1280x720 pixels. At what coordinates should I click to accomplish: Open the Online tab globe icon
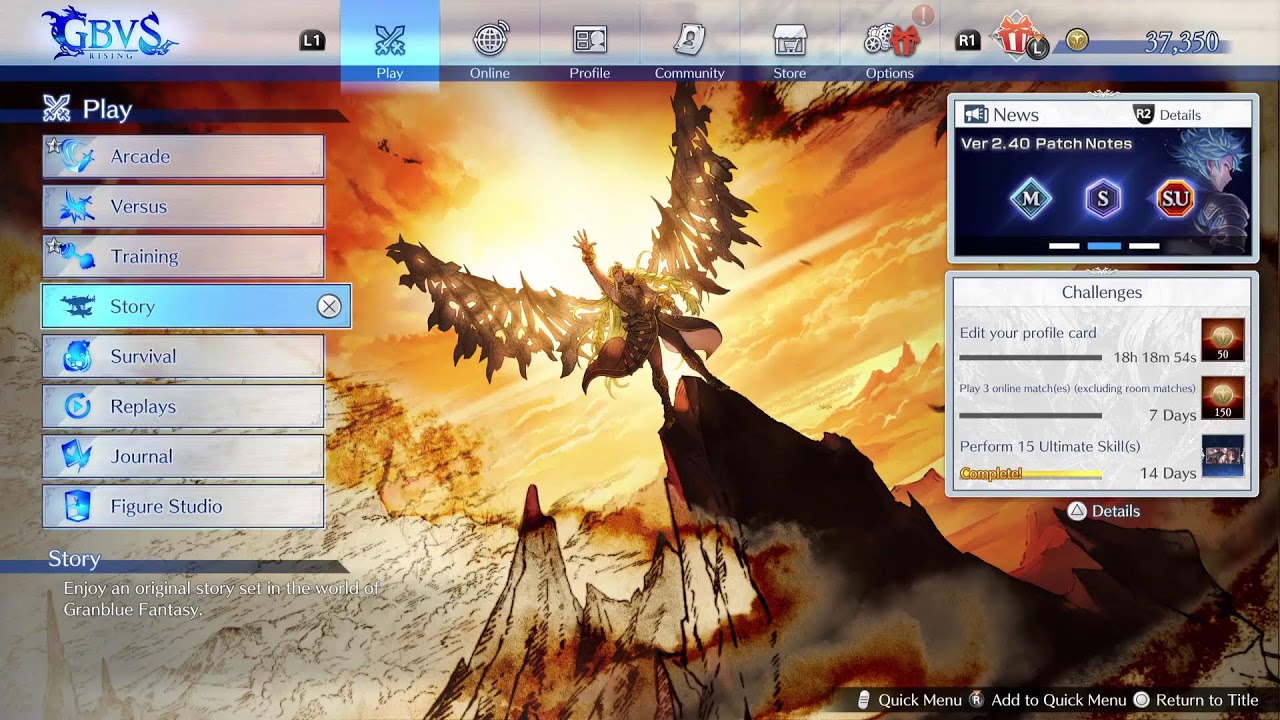[490, 40]
